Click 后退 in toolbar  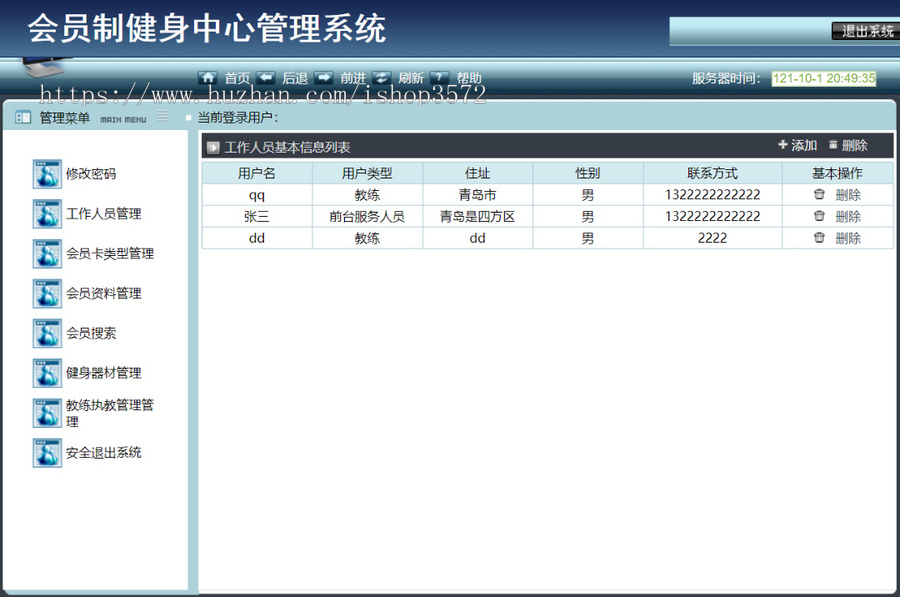295,78
